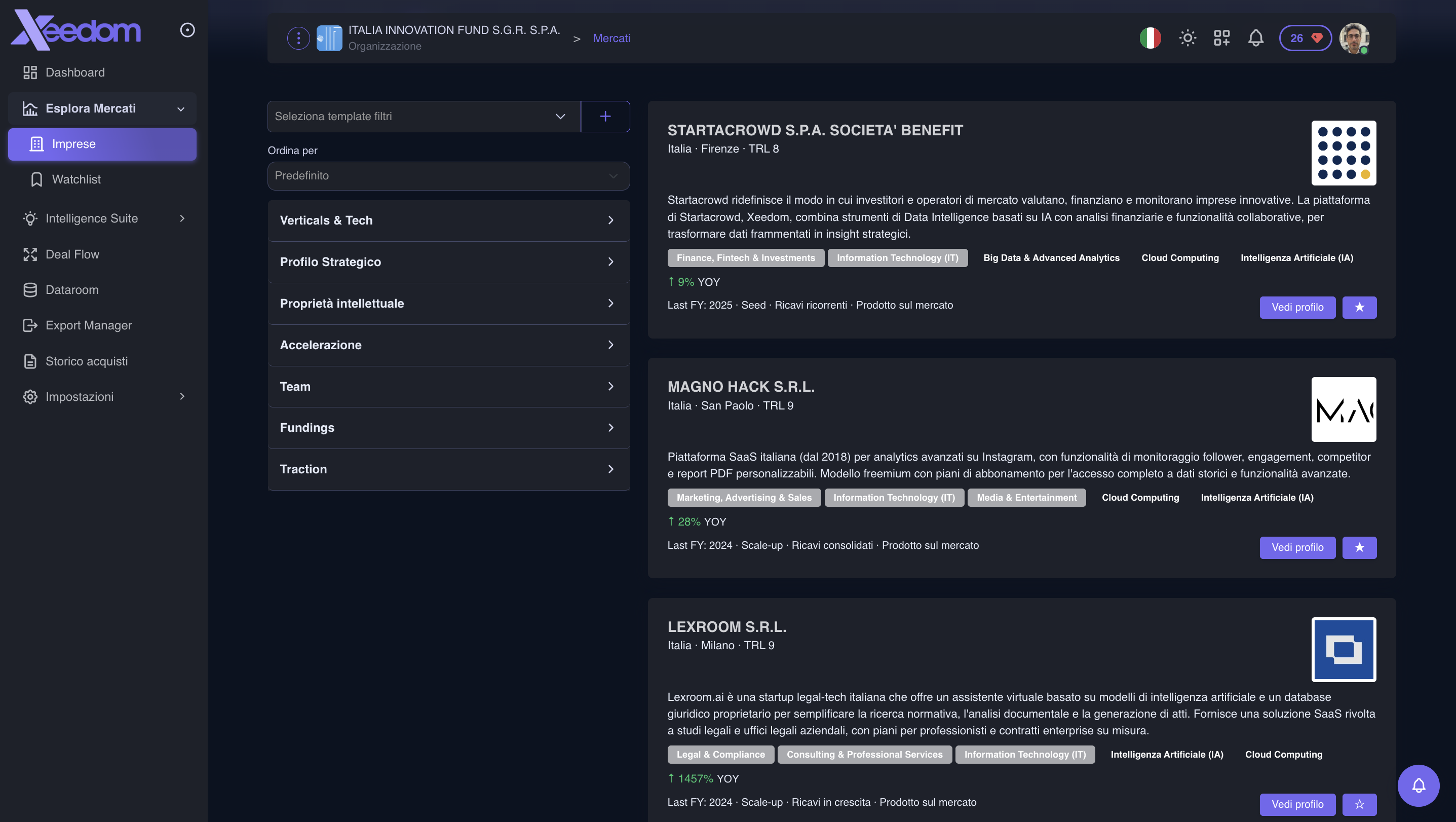Image resolution: width=1456 pixels, height=822 pixels.
Task: Click the MAGNO HACK S.R.L. company title
Action: pos(741,387)
